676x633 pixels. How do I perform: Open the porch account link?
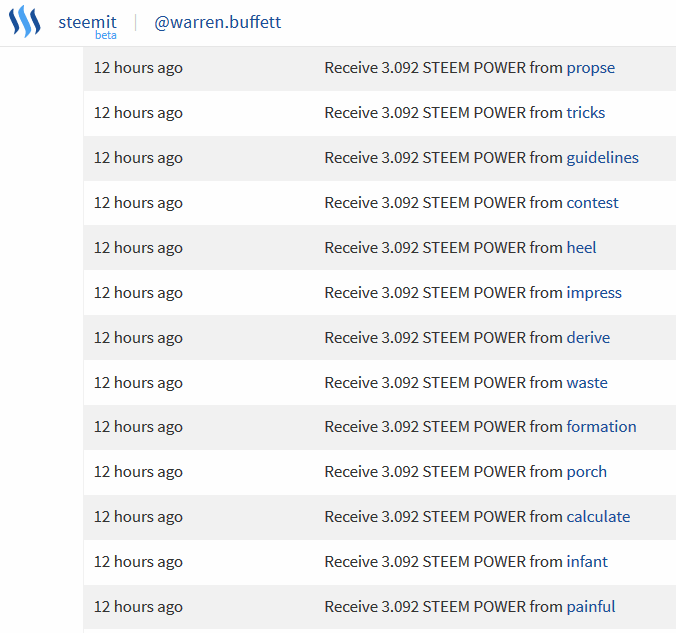(x=586, y=473)
